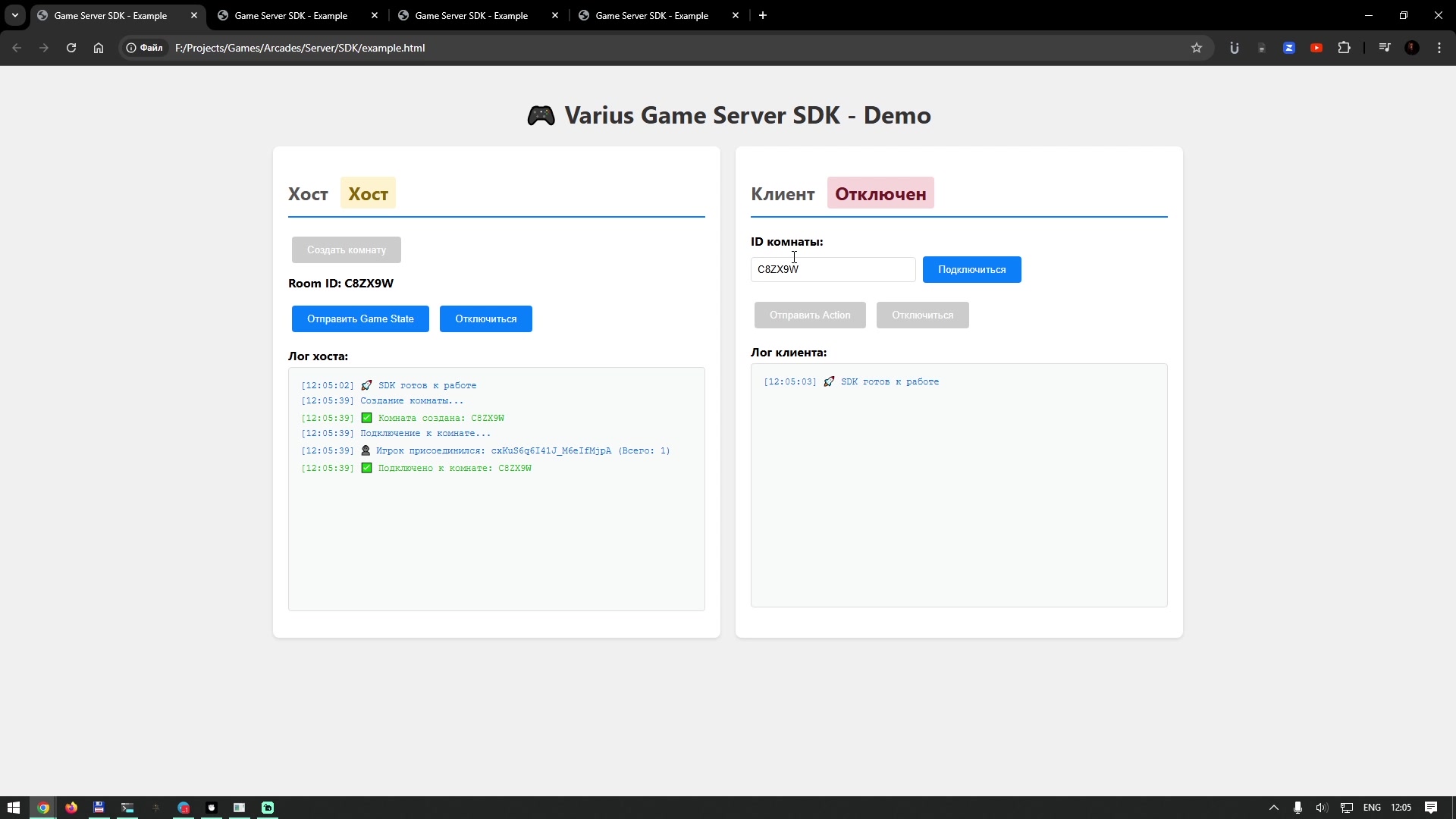Image resolution: width=1456 pixels, height=819 pixels.
Task: Bookmark this page with the star icon
Action: click(1197, 48)
